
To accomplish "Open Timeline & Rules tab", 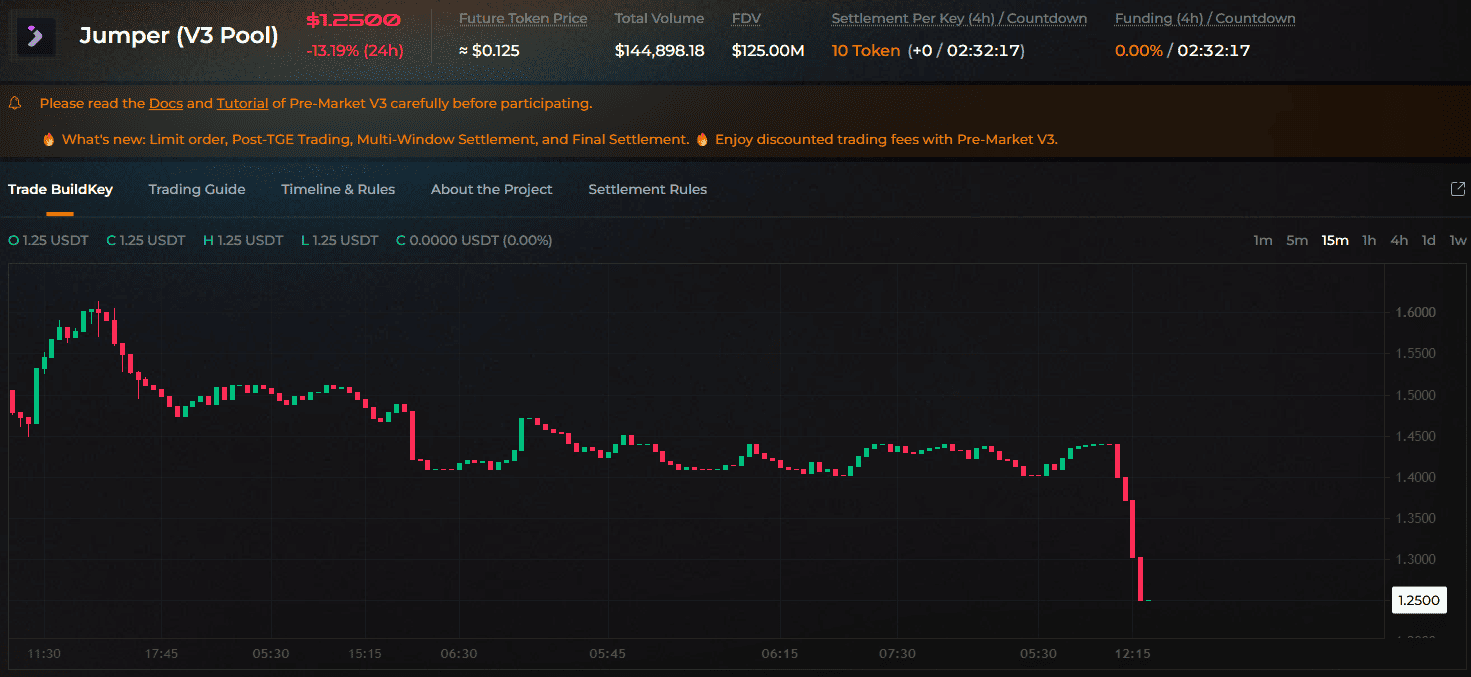I will pos(338,189).
